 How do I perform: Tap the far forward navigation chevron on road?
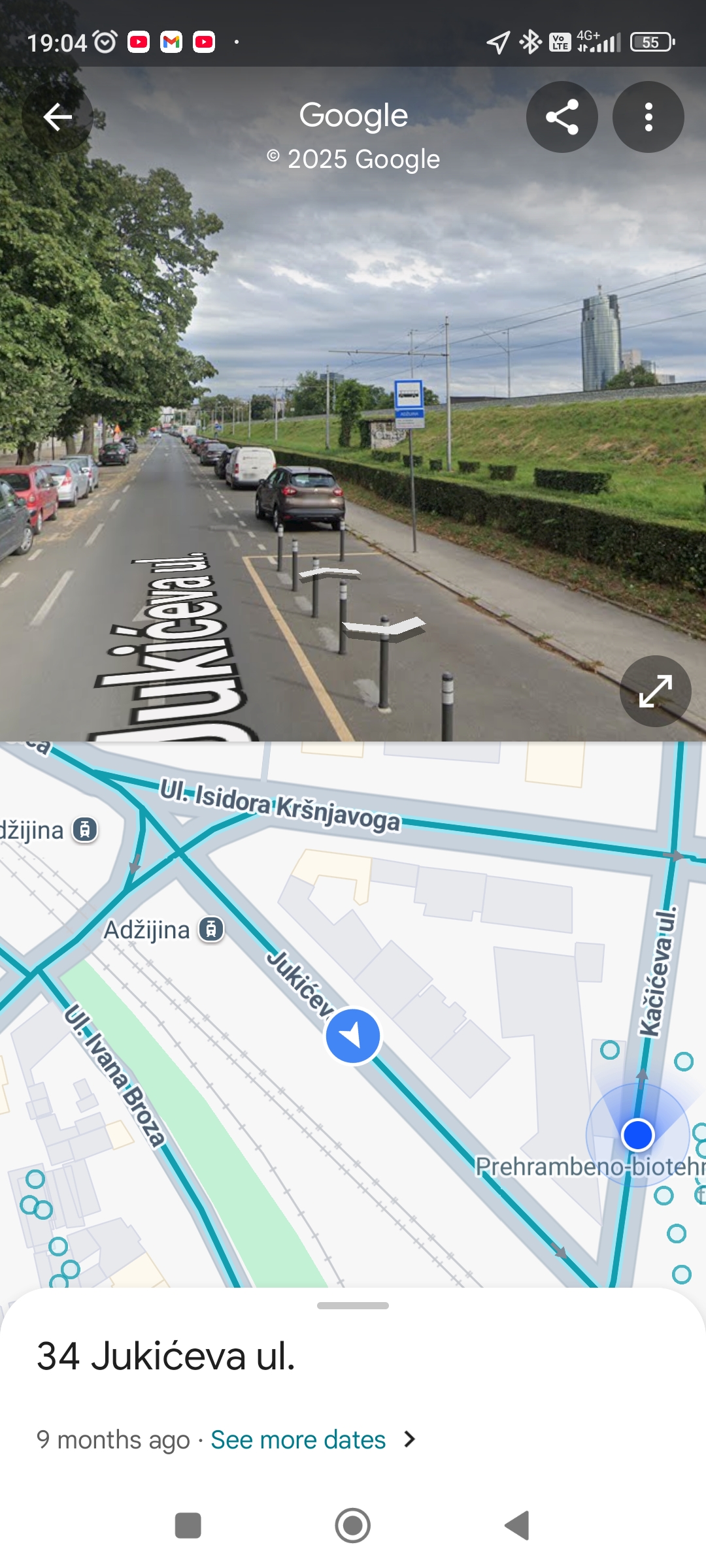point(330,574)
